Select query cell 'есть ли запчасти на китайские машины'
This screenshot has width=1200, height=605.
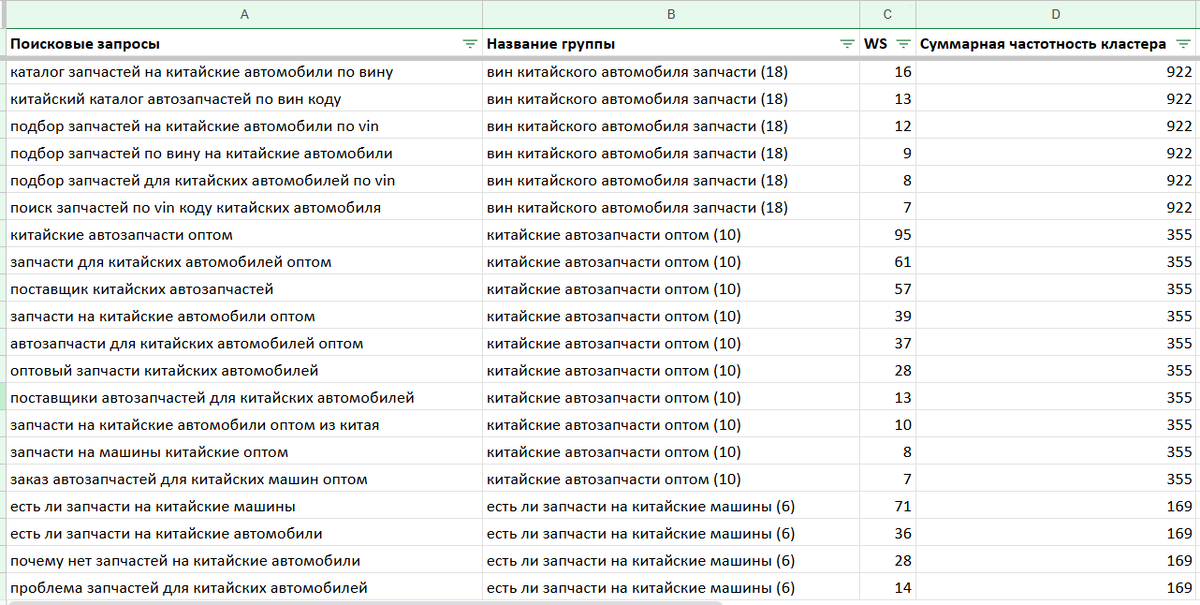pos(243,506)
